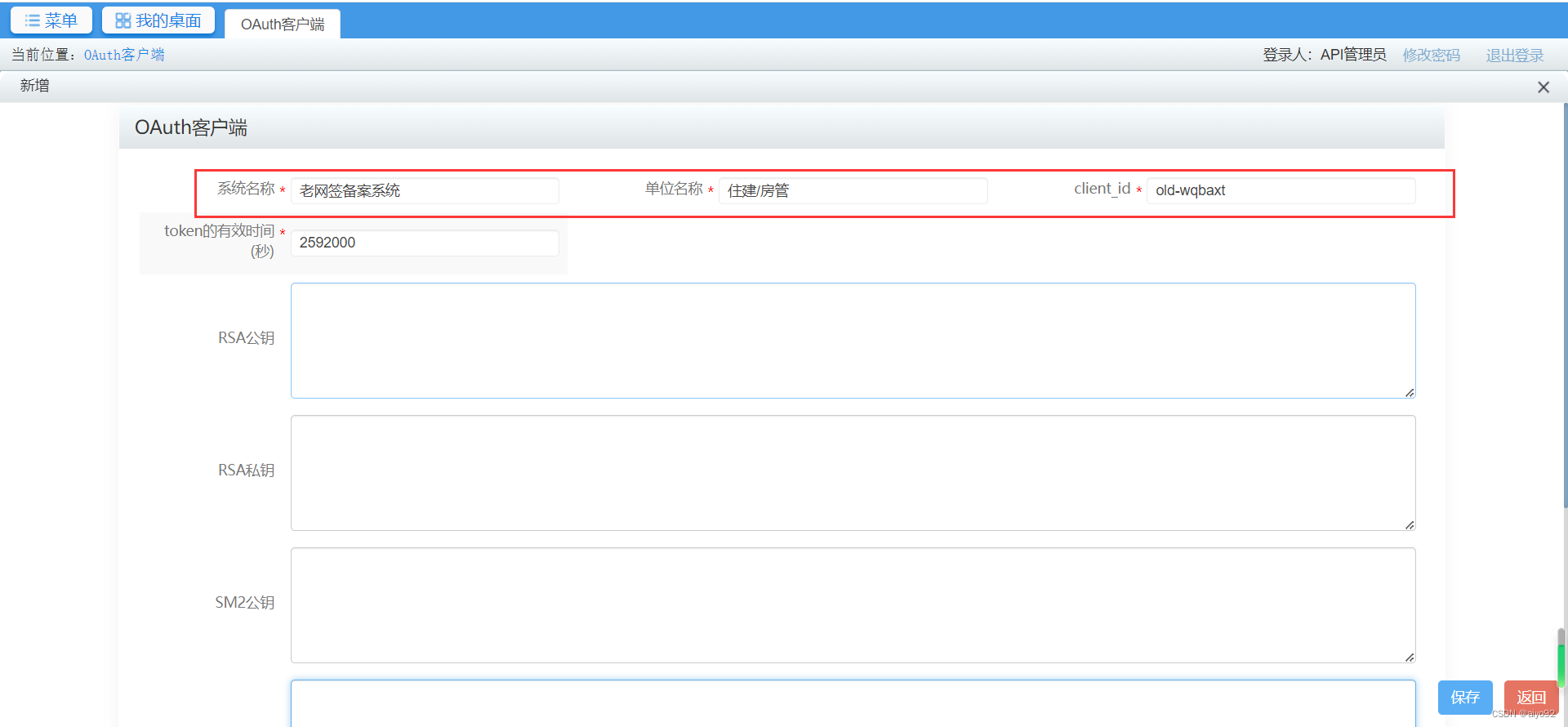The width and height of the screenshot is (1568, 727).
Task: Open 修改密码 change password link
Action: pos(1431,55)
